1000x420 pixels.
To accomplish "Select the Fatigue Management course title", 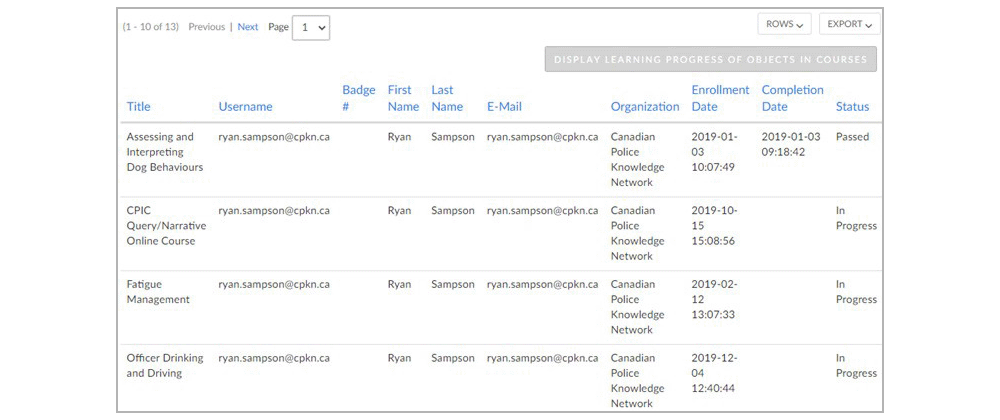I will (158, 292).
